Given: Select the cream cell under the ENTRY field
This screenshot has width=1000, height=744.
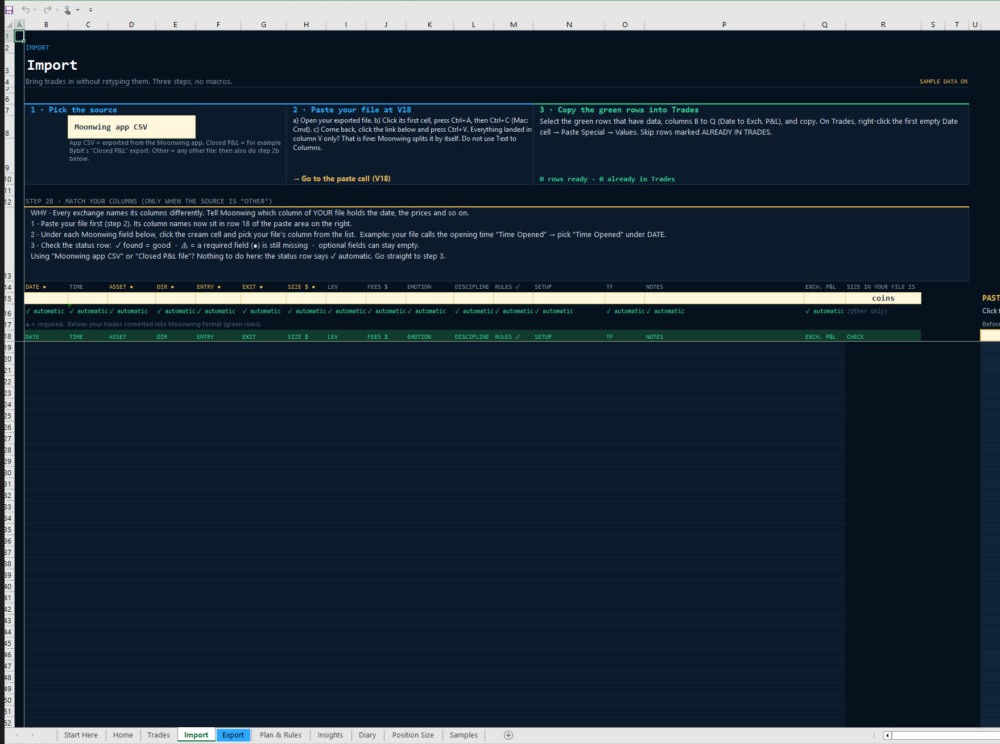Looking at the screenshot, I should [217, 298].
